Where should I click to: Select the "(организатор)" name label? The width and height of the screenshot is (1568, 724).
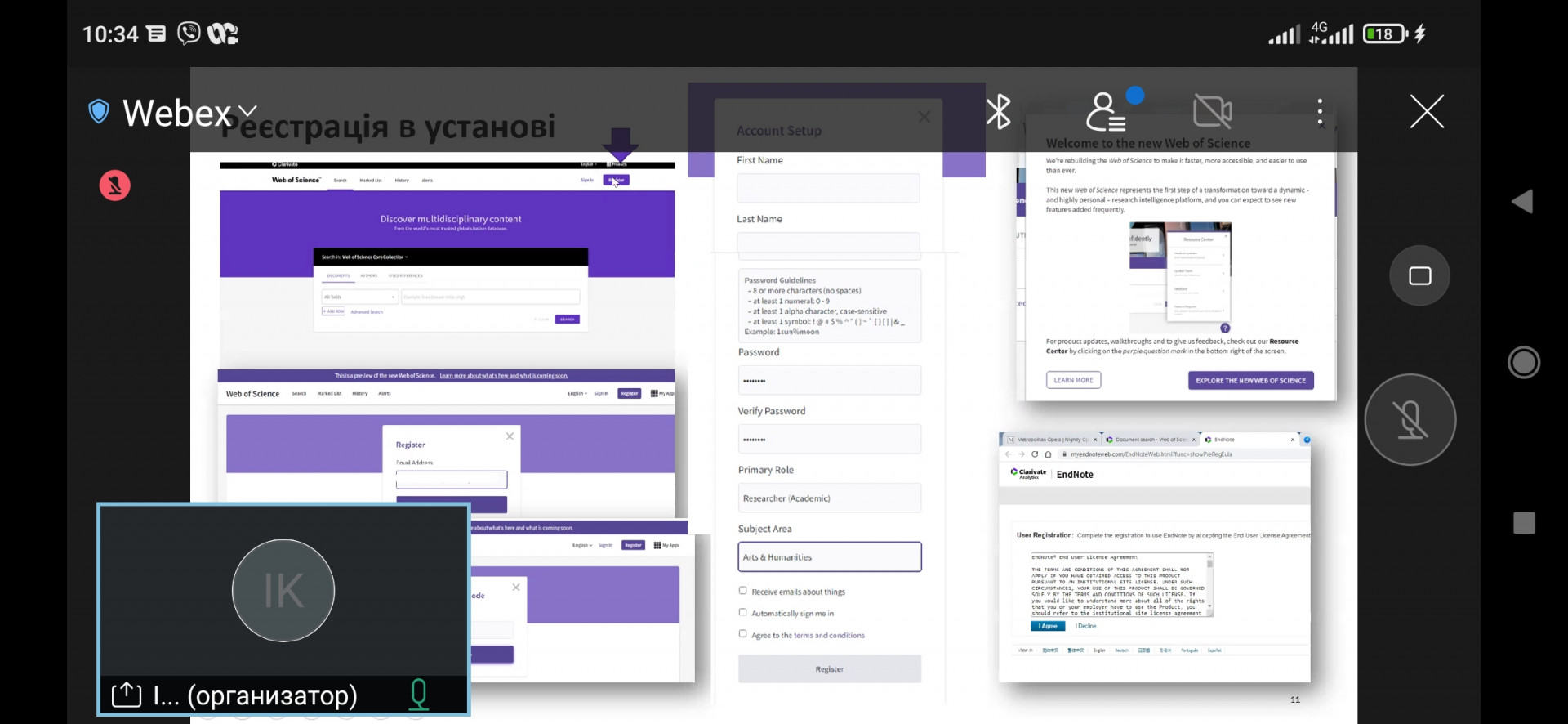click(x=272, y=695)
